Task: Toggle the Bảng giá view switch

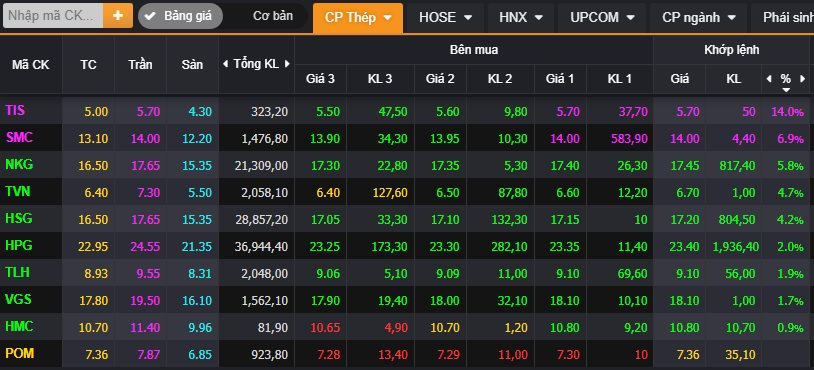Action: [x=180, y=16]
